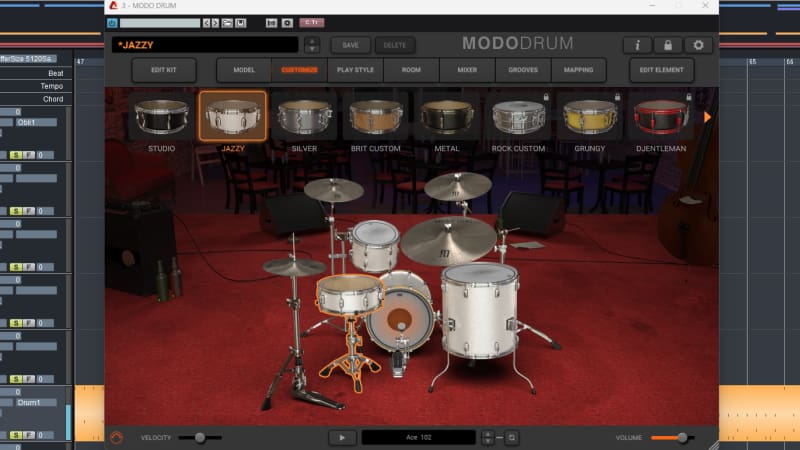Toggle the blue plugin power button
800x450 pixels.
tap(112, 23)
